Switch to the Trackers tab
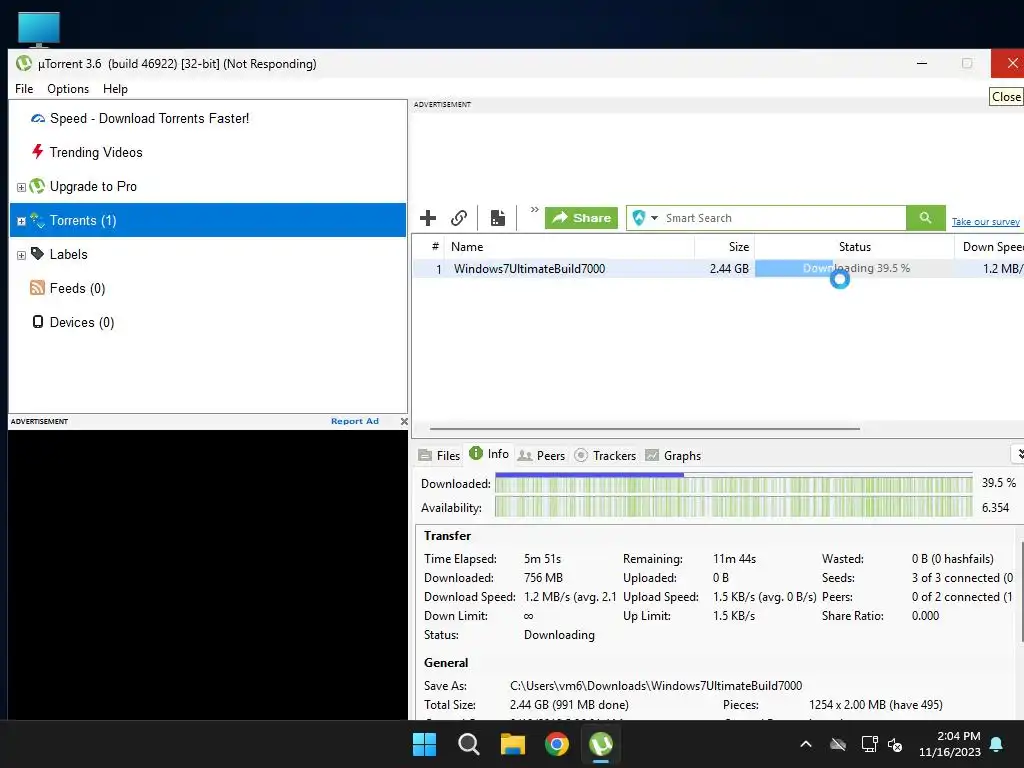 point(605,455)
